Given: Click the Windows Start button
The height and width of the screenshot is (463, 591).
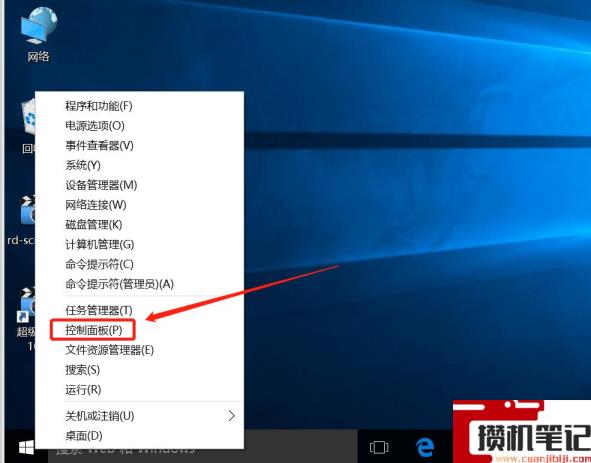Looking at the screenshot, I should tap(26, 448).
